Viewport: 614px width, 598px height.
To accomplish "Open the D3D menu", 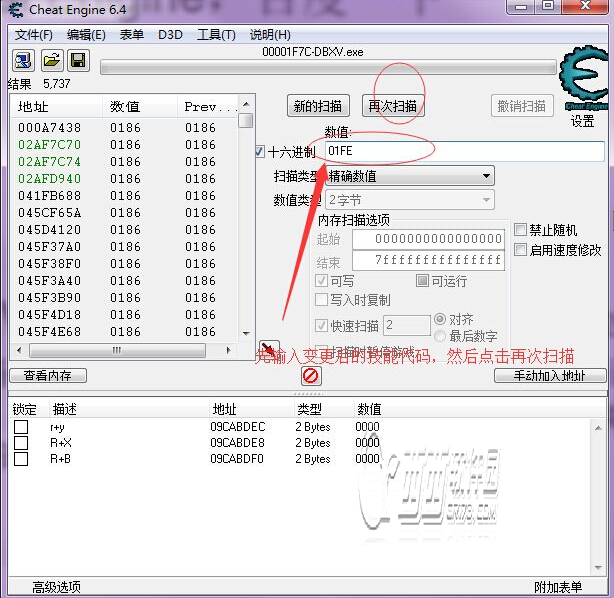I will pyautogui.click(x=170, y=35).
